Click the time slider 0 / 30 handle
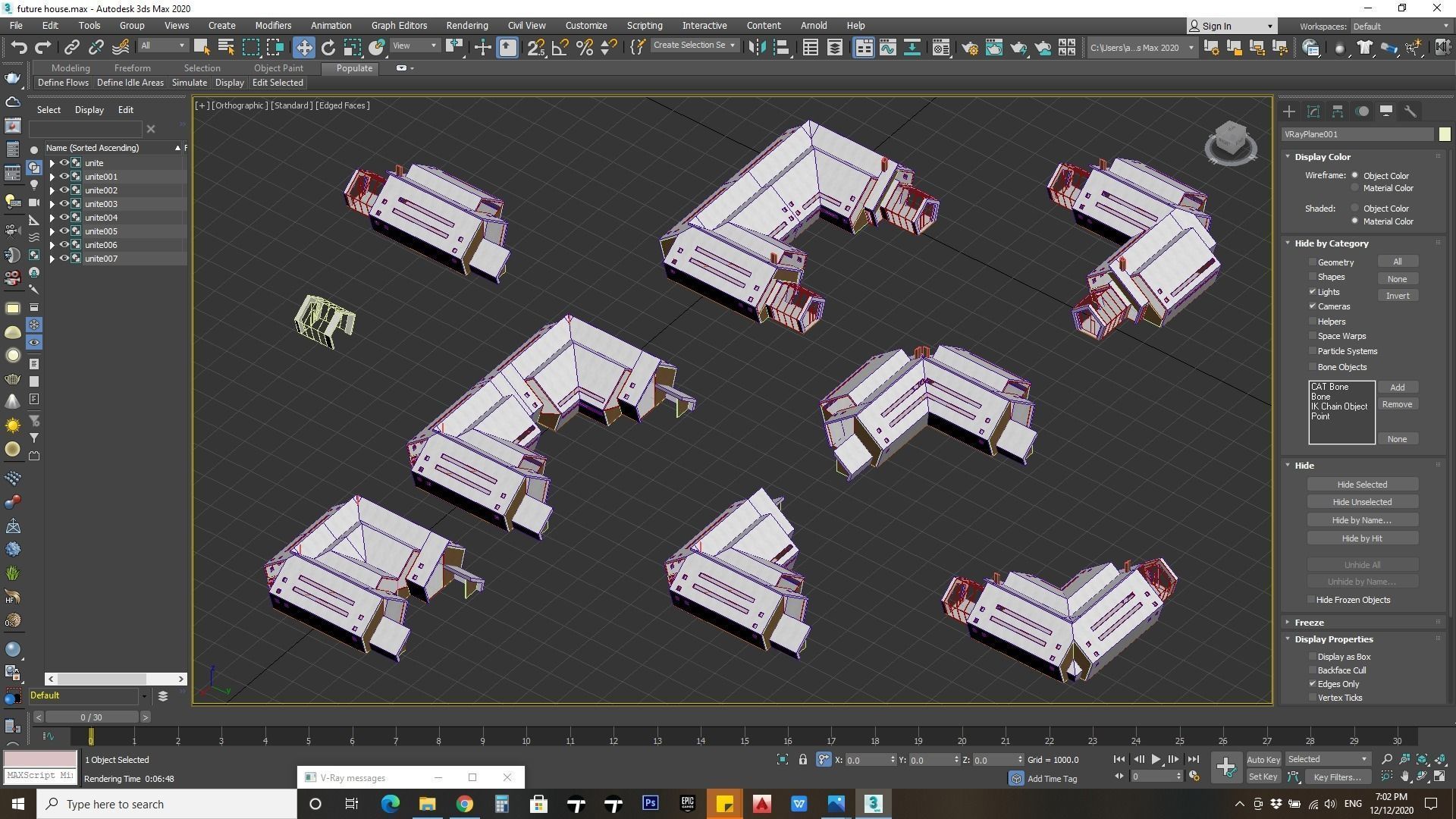The height and width of the screenshot is (819, 1456). point(91,717)
